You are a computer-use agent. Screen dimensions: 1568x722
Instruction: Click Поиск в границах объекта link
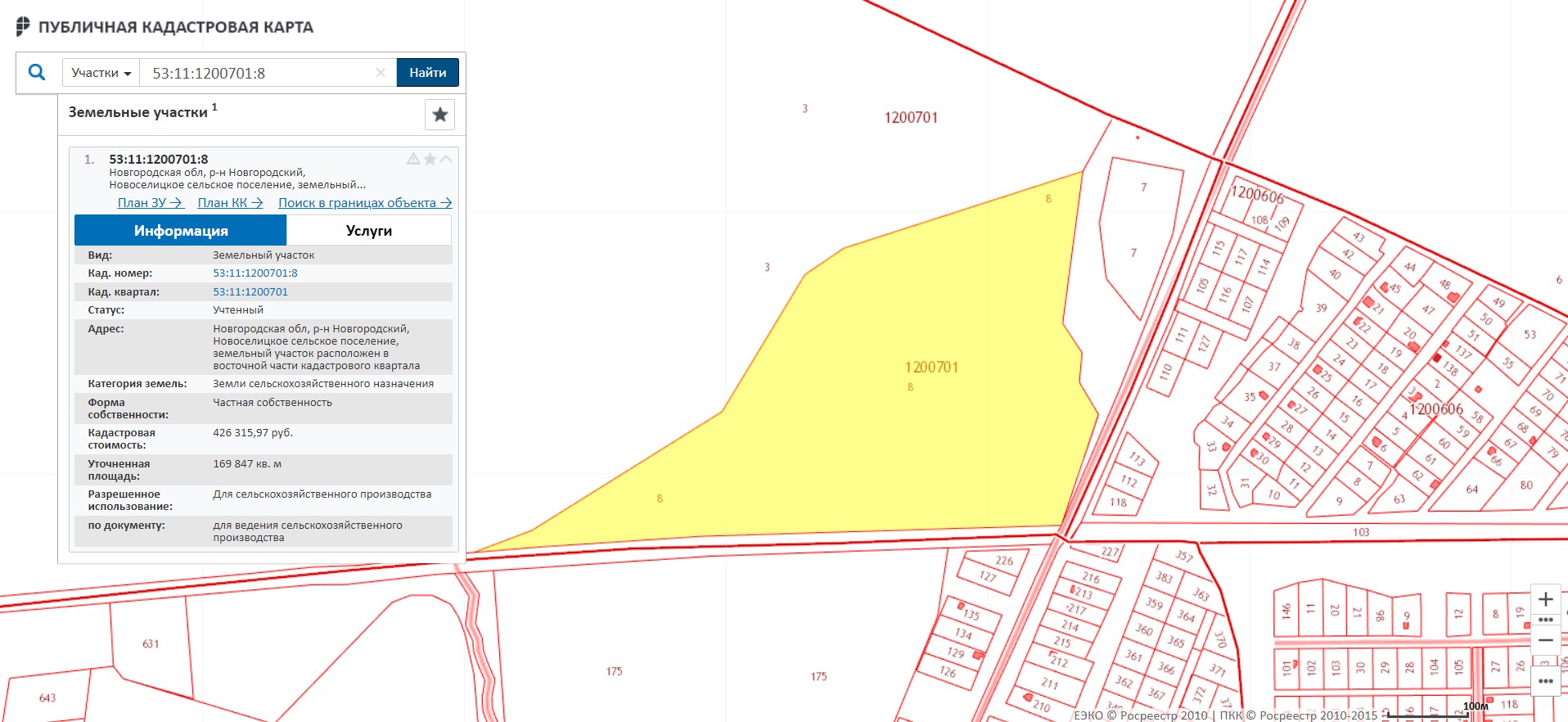click(x=365, y=203)
